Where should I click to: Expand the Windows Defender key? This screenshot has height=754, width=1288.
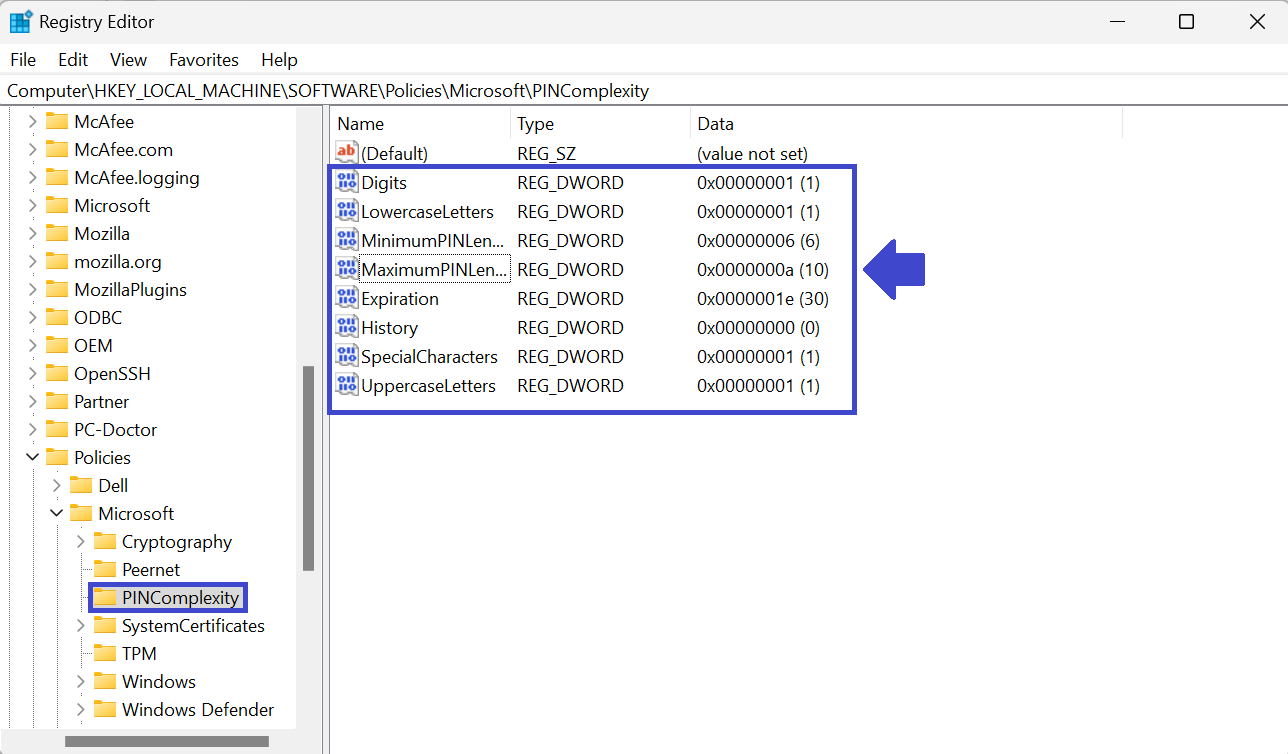81,710
